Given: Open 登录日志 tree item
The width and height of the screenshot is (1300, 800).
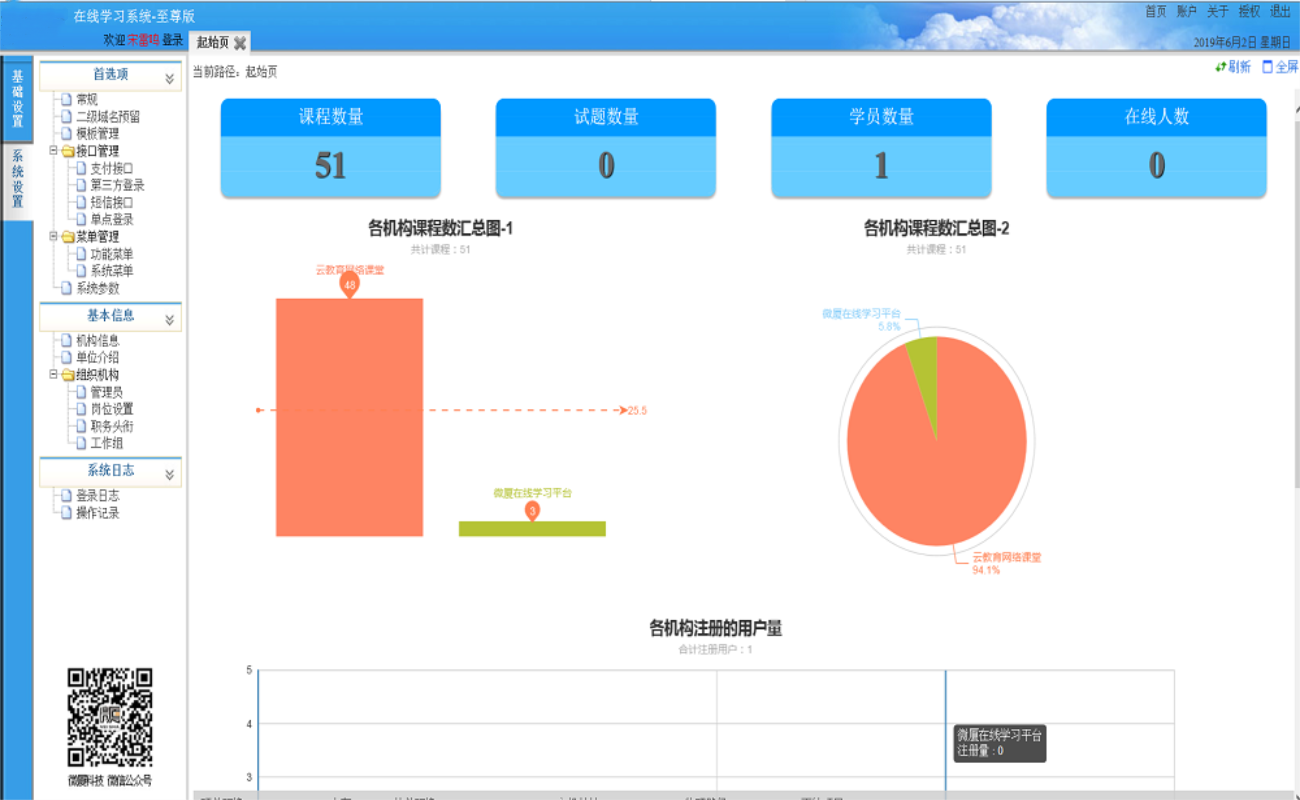Looking at the screenshot, I should (97, 495).
